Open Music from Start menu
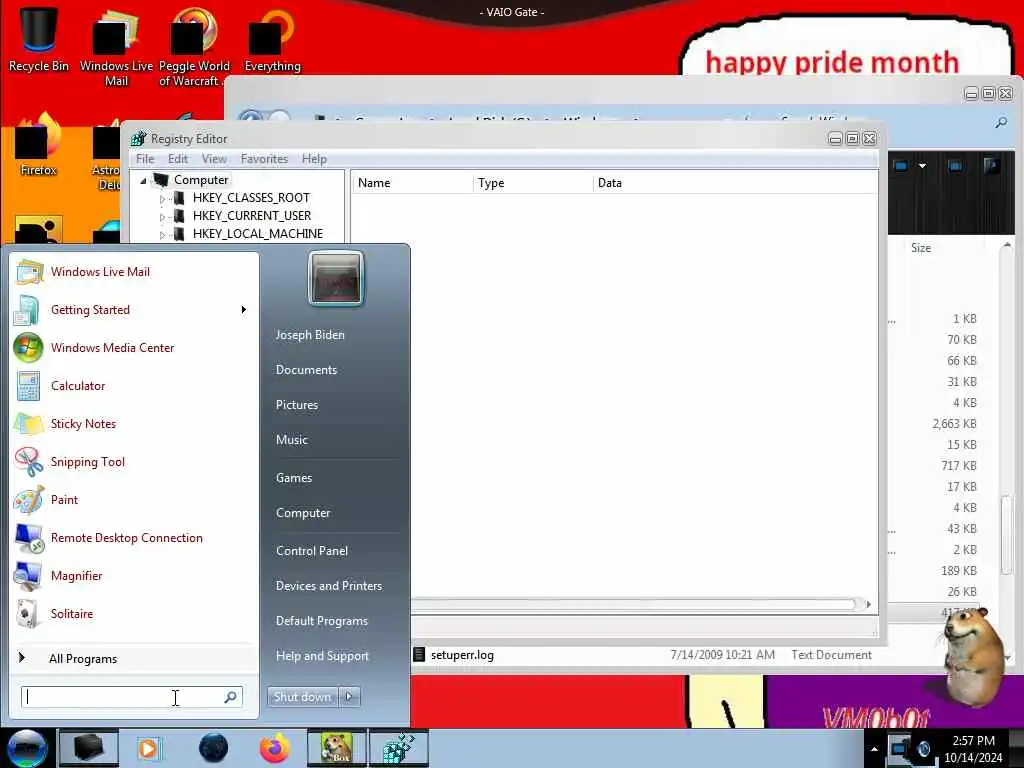Viewport: 1024px width, 768px height. coord(291,440)
